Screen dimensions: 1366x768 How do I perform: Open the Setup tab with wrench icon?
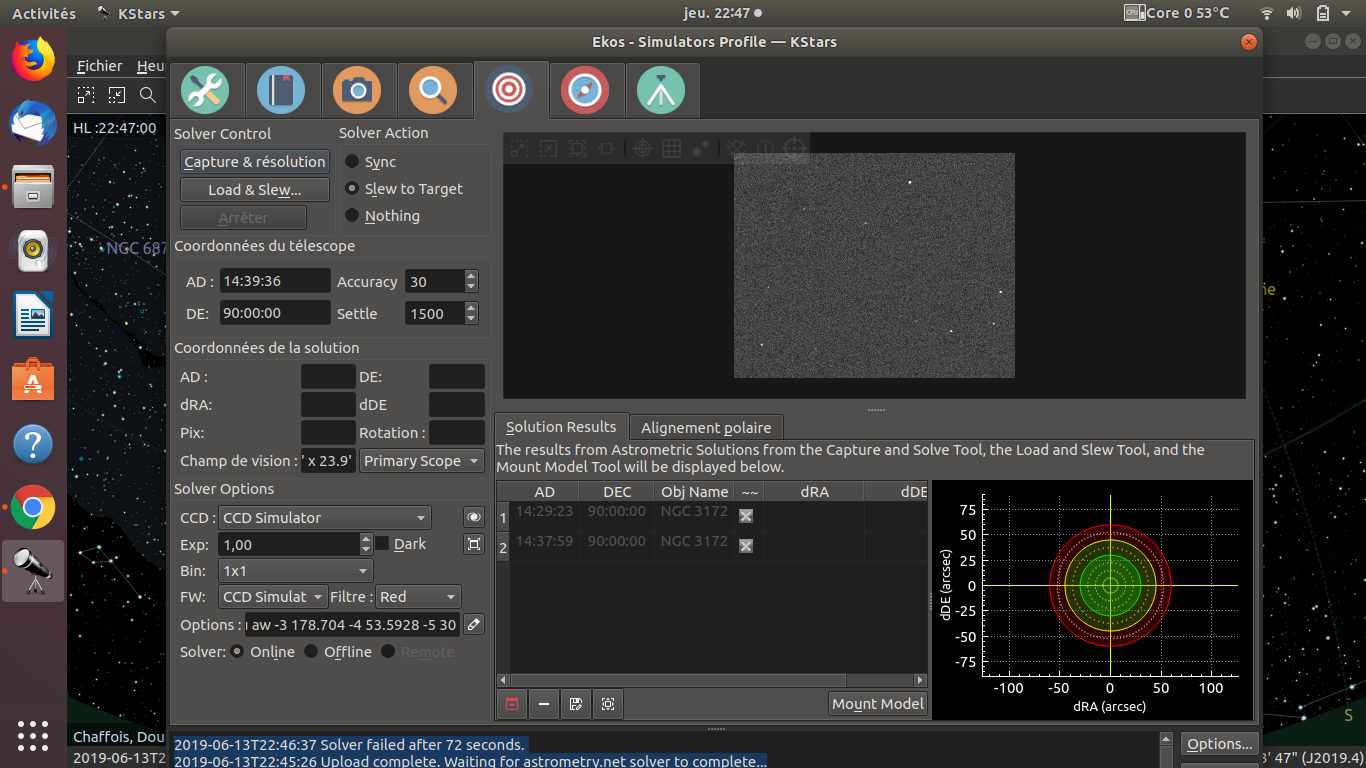pos(205,91)
